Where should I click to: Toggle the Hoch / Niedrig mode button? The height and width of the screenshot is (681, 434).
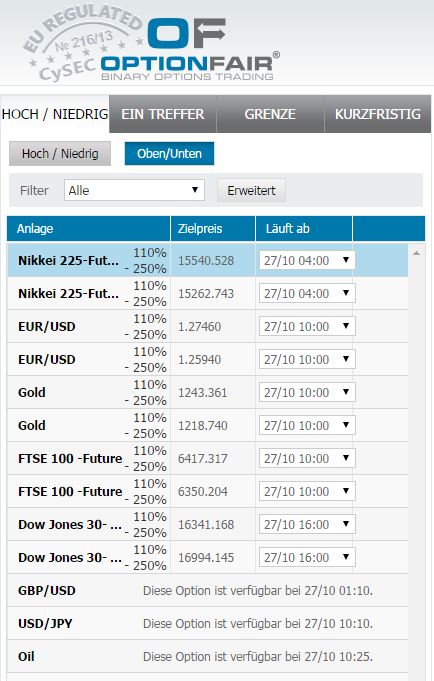tap(60, 154)
